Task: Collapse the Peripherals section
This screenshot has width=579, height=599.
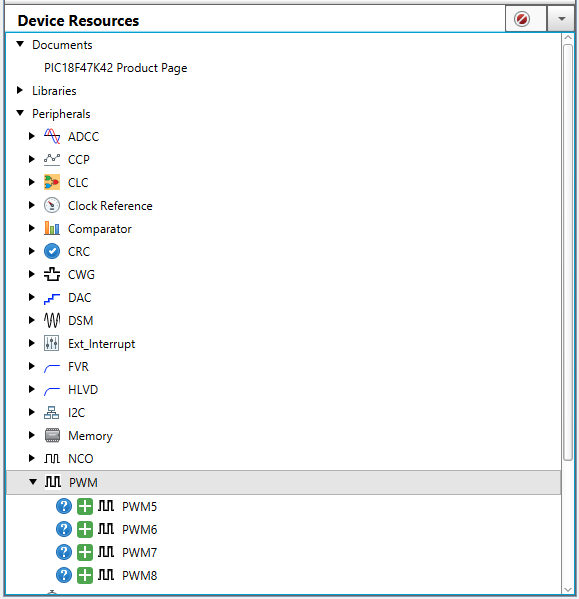Action: click(x=20, y=113)
